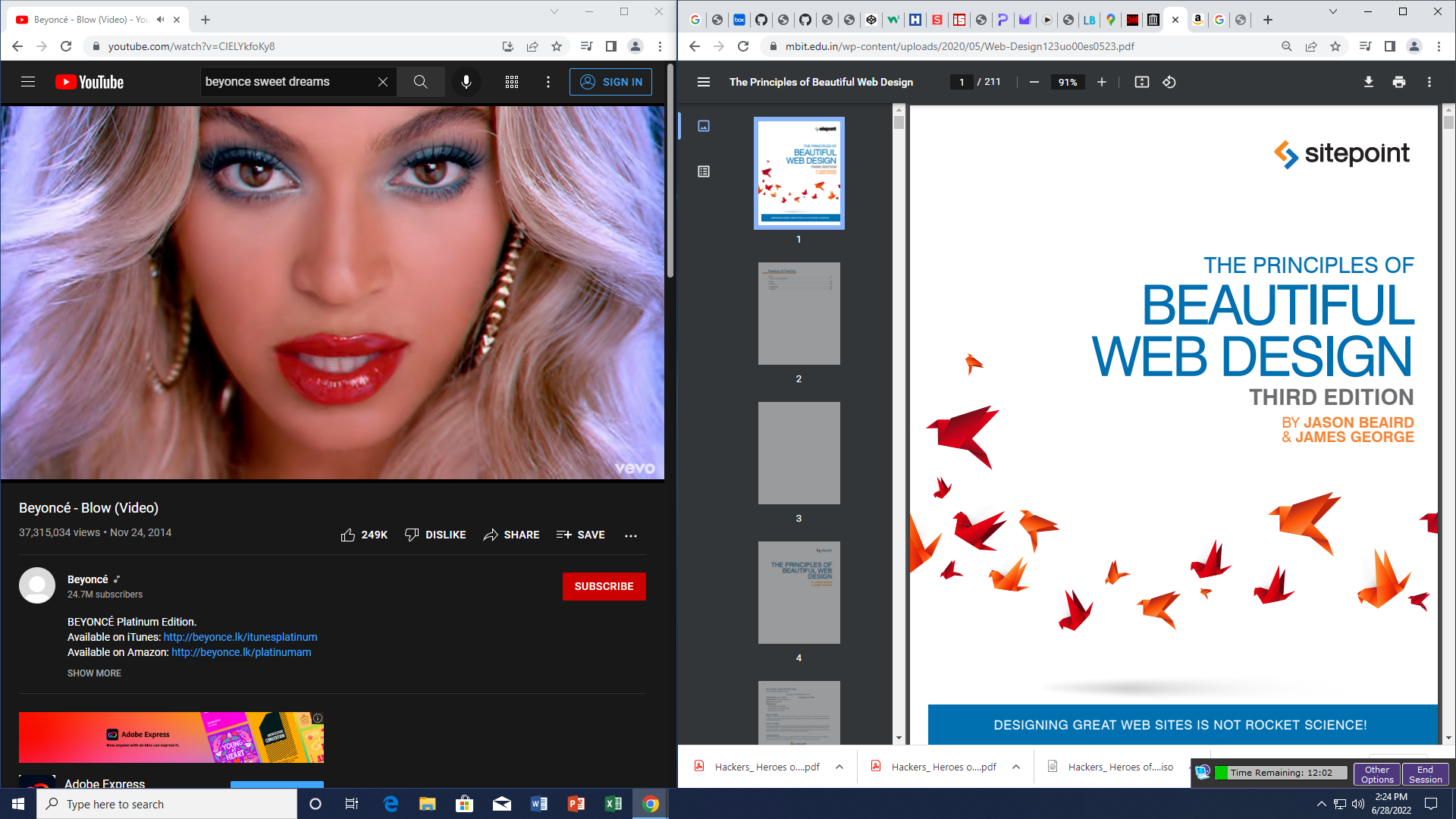This screenshot has height=819, width=1456.
Task: Expand SHOW MORE in video description
Action: (x=94, y=673)
